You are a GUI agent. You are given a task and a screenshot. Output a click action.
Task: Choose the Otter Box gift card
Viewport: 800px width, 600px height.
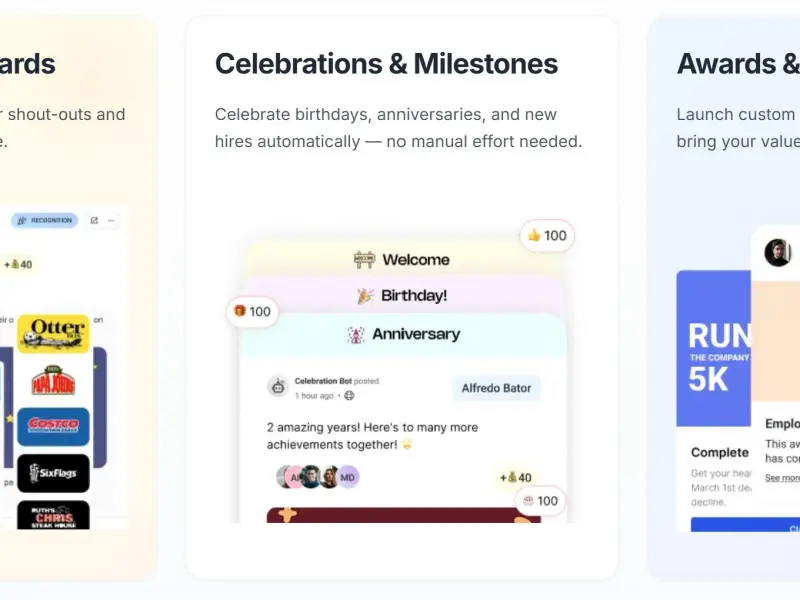[54, 334]
